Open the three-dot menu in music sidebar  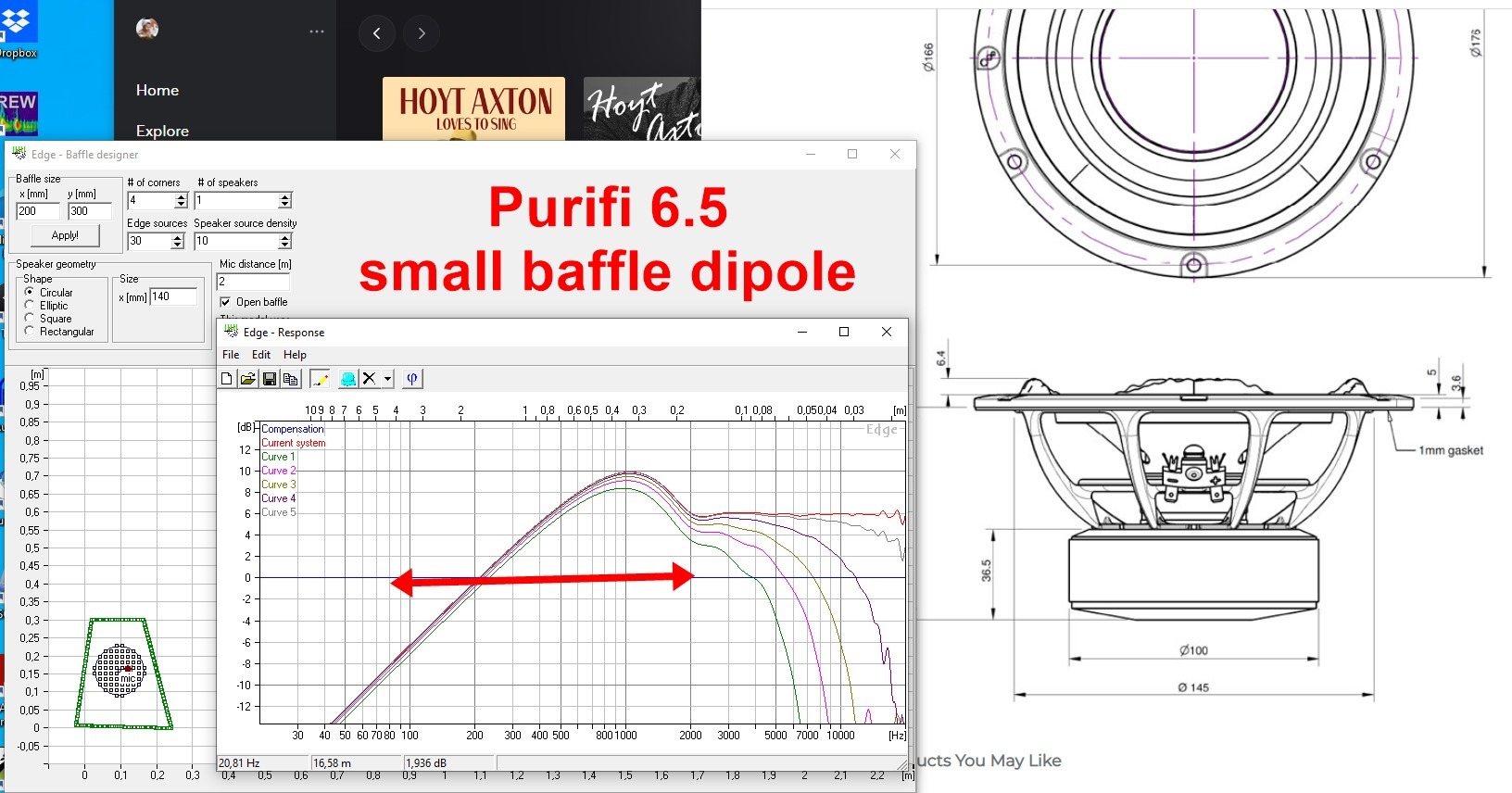(x=317, y=31)
